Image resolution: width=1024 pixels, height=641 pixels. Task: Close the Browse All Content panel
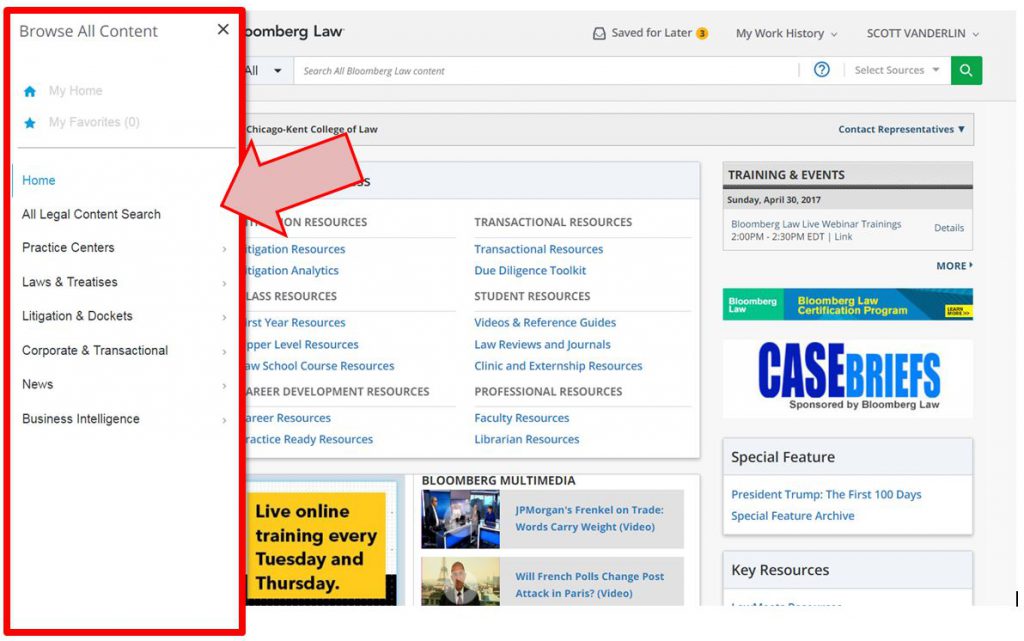click(223, 29)
